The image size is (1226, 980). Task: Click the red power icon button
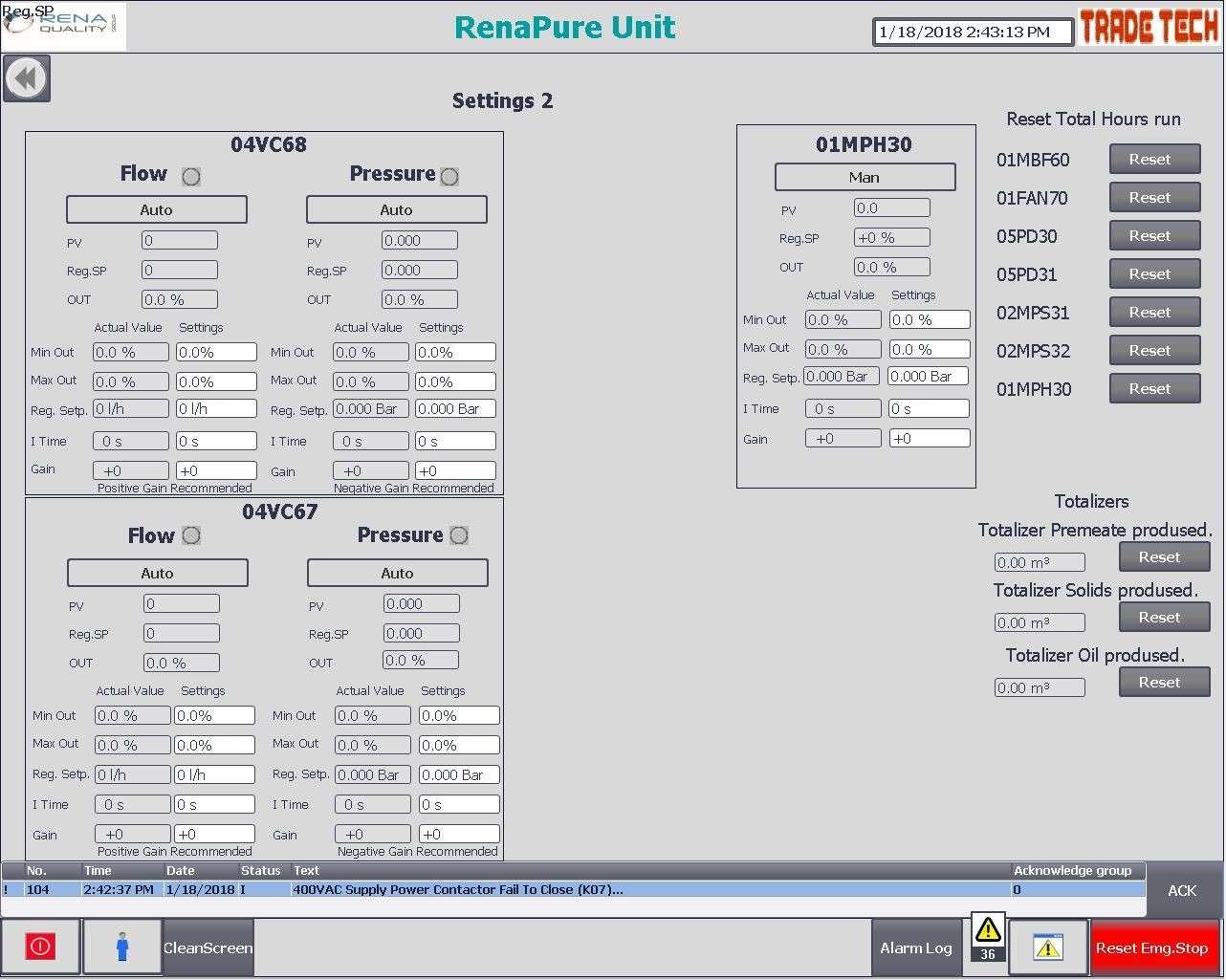40,947
